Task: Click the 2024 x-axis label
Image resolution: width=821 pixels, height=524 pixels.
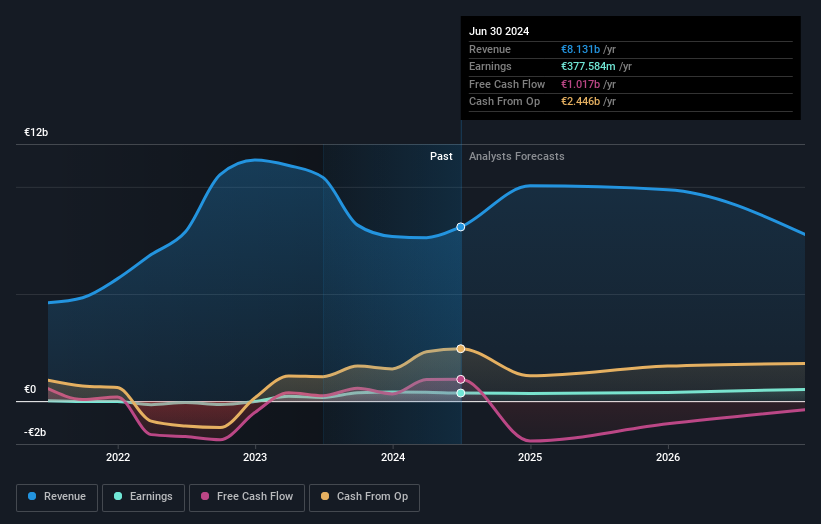Action: click(393, 457)
